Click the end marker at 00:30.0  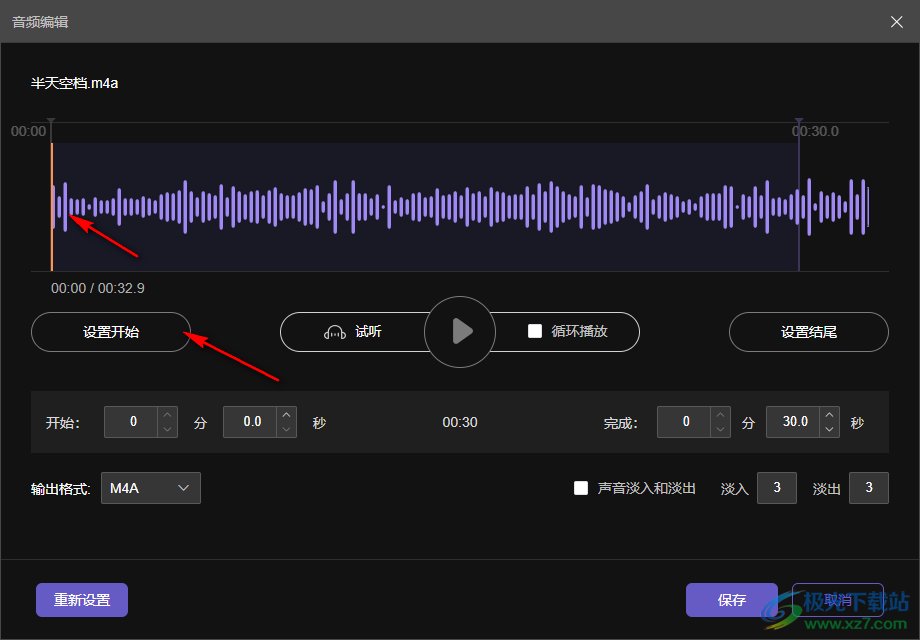point(799,124)
